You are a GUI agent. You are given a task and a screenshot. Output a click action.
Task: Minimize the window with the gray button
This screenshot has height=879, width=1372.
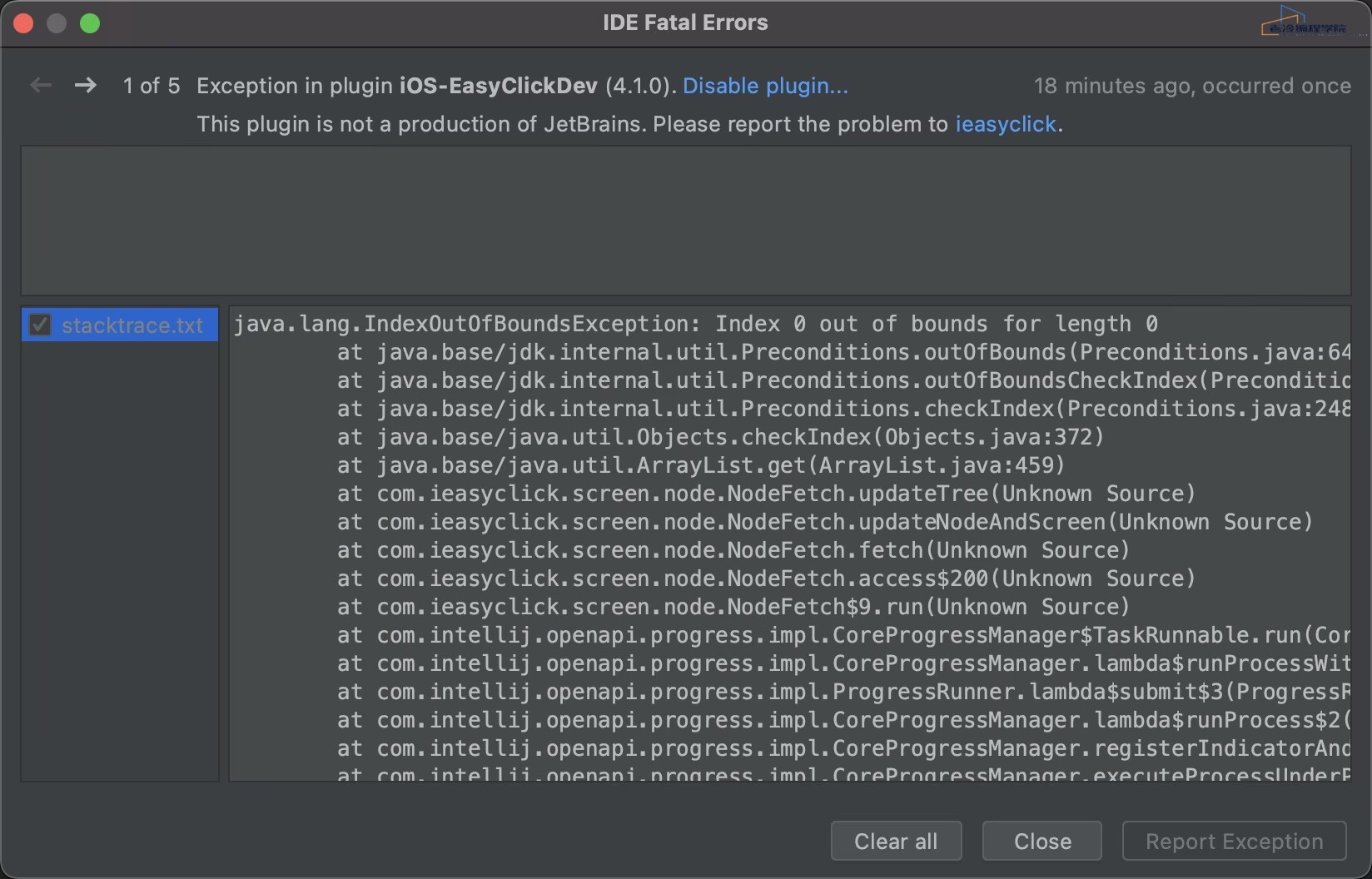pos(57,23)
